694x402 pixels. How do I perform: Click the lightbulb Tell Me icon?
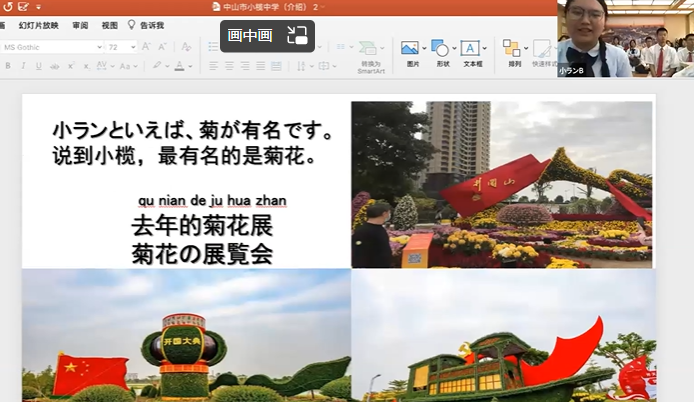click(x=131, y=25)
